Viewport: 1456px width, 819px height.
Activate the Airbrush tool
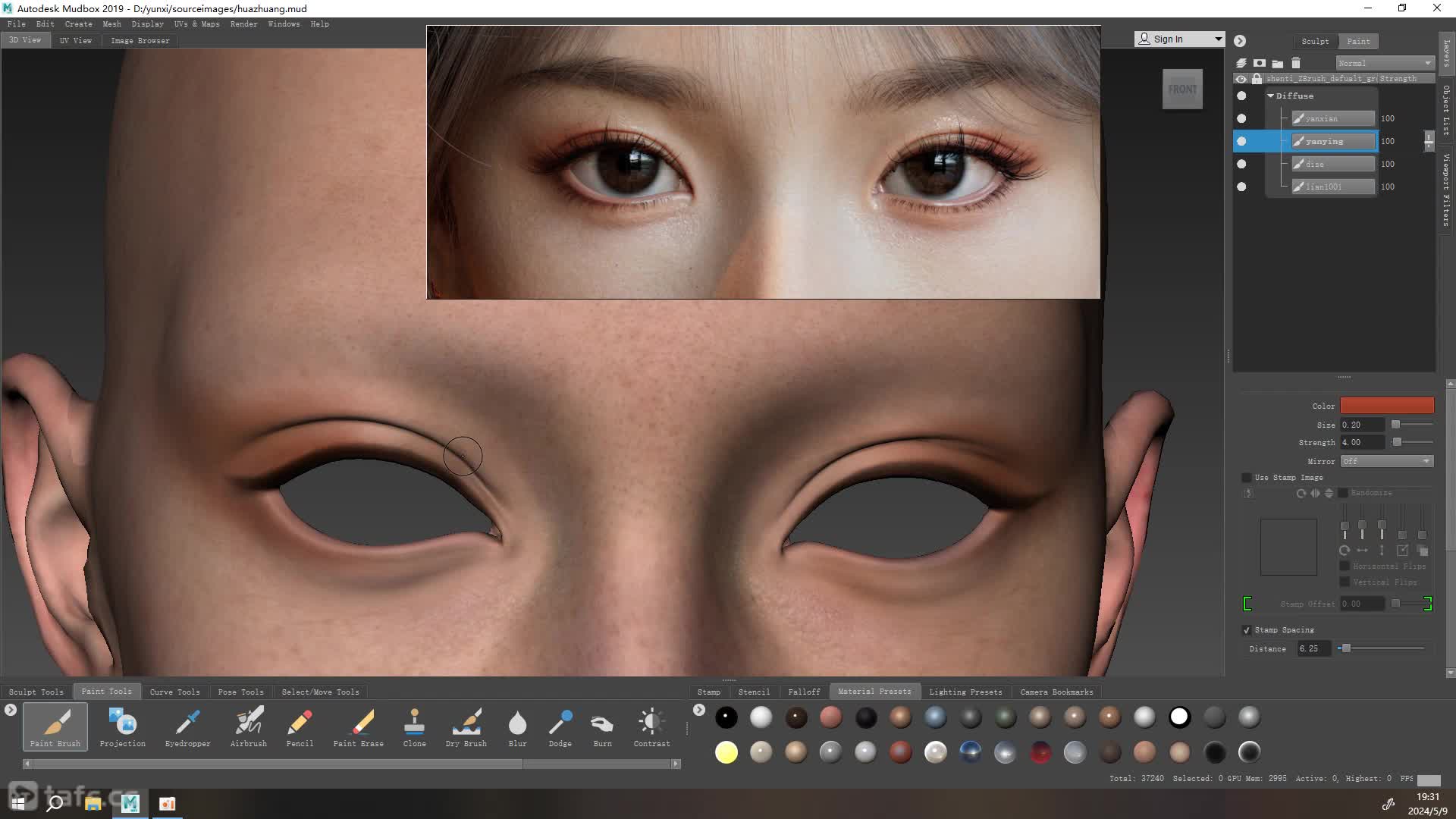[249, 726]
